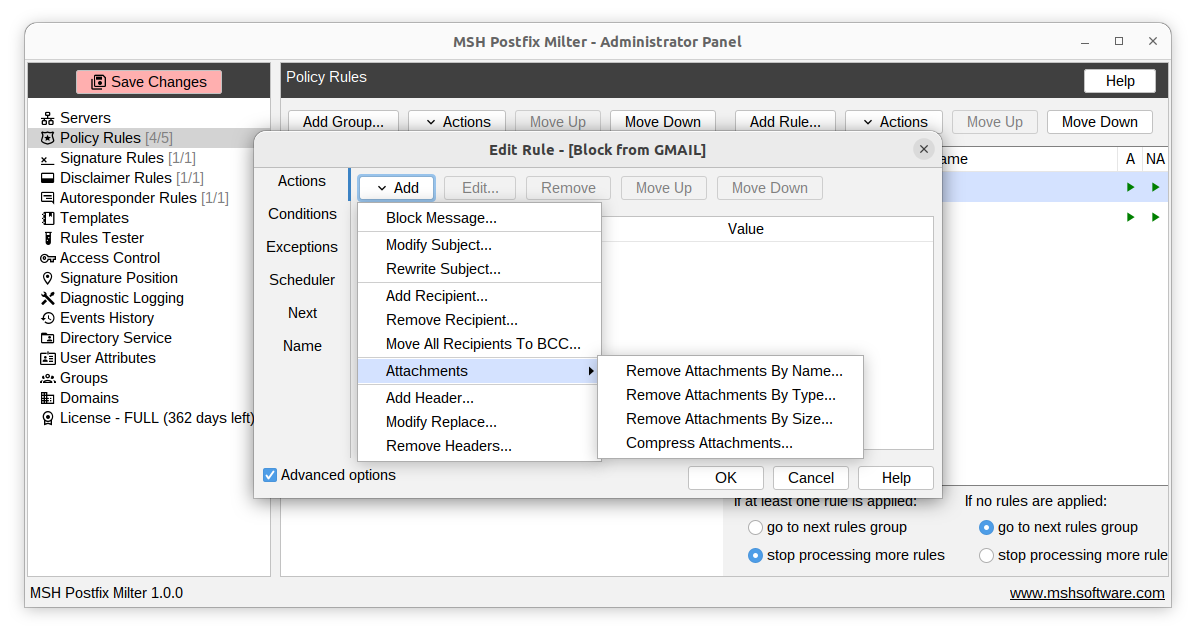Switch to the Actions tab in dialog
Viewport: 1191px width, 632px height.
(x=302, y=181)
